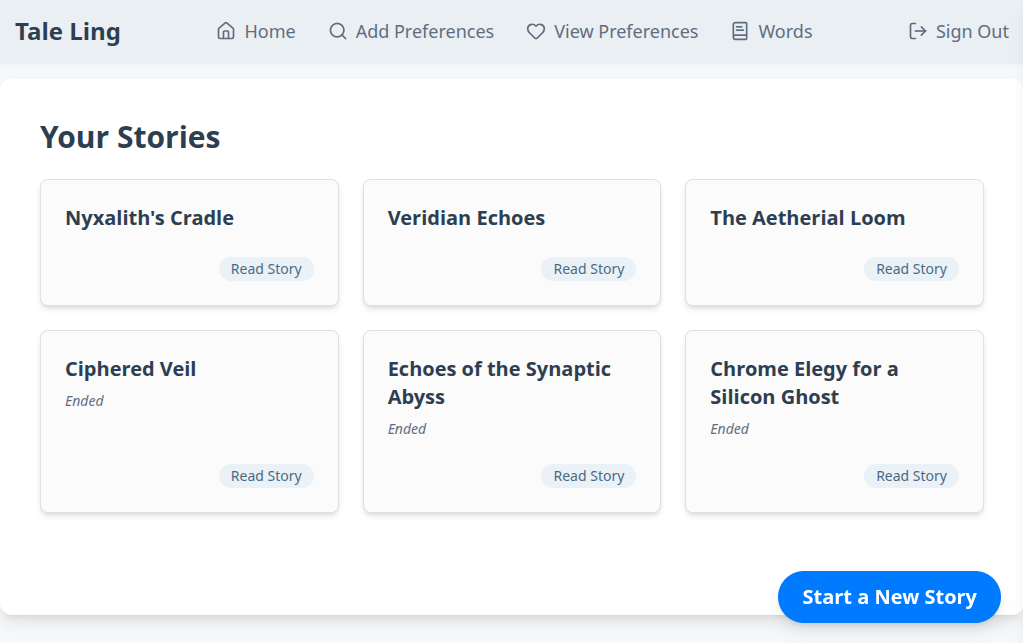
Task: Read Story for Nyxalith's Cradle
Action: click(x=266, y=269)
